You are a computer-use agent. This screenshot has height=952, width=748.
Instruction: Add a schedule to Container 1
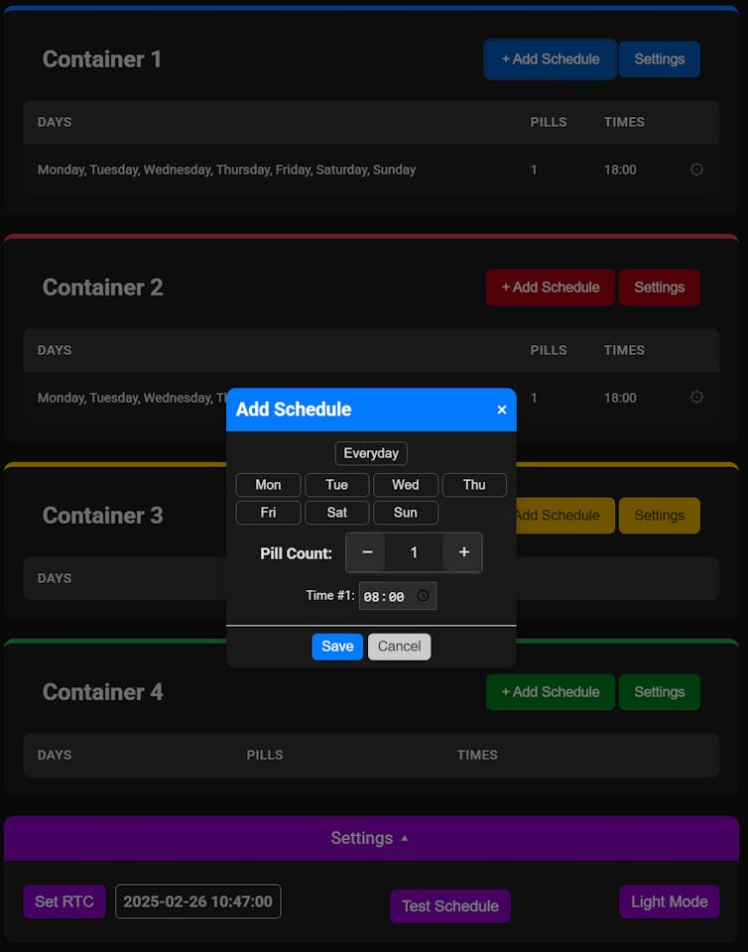(550, 59)
